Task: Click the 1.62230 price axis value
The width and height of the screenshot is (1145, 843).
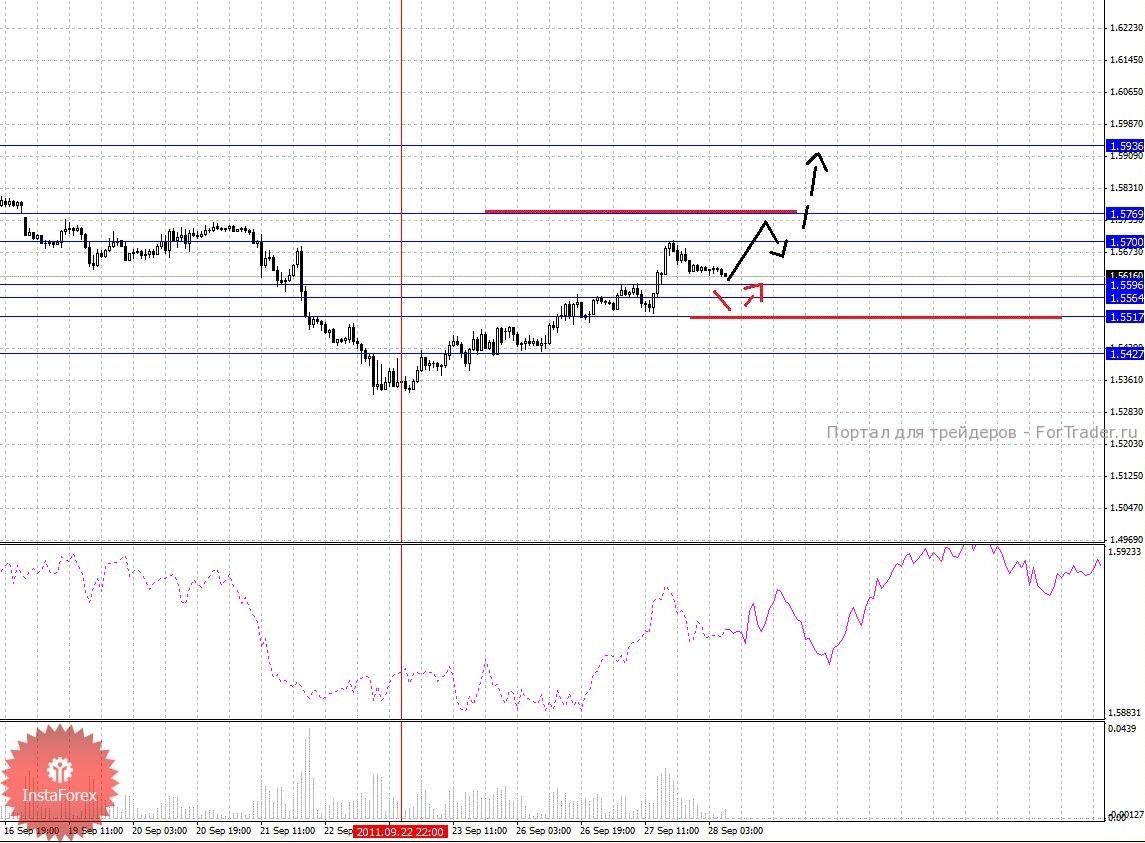Action: (x=1126, y=28)
